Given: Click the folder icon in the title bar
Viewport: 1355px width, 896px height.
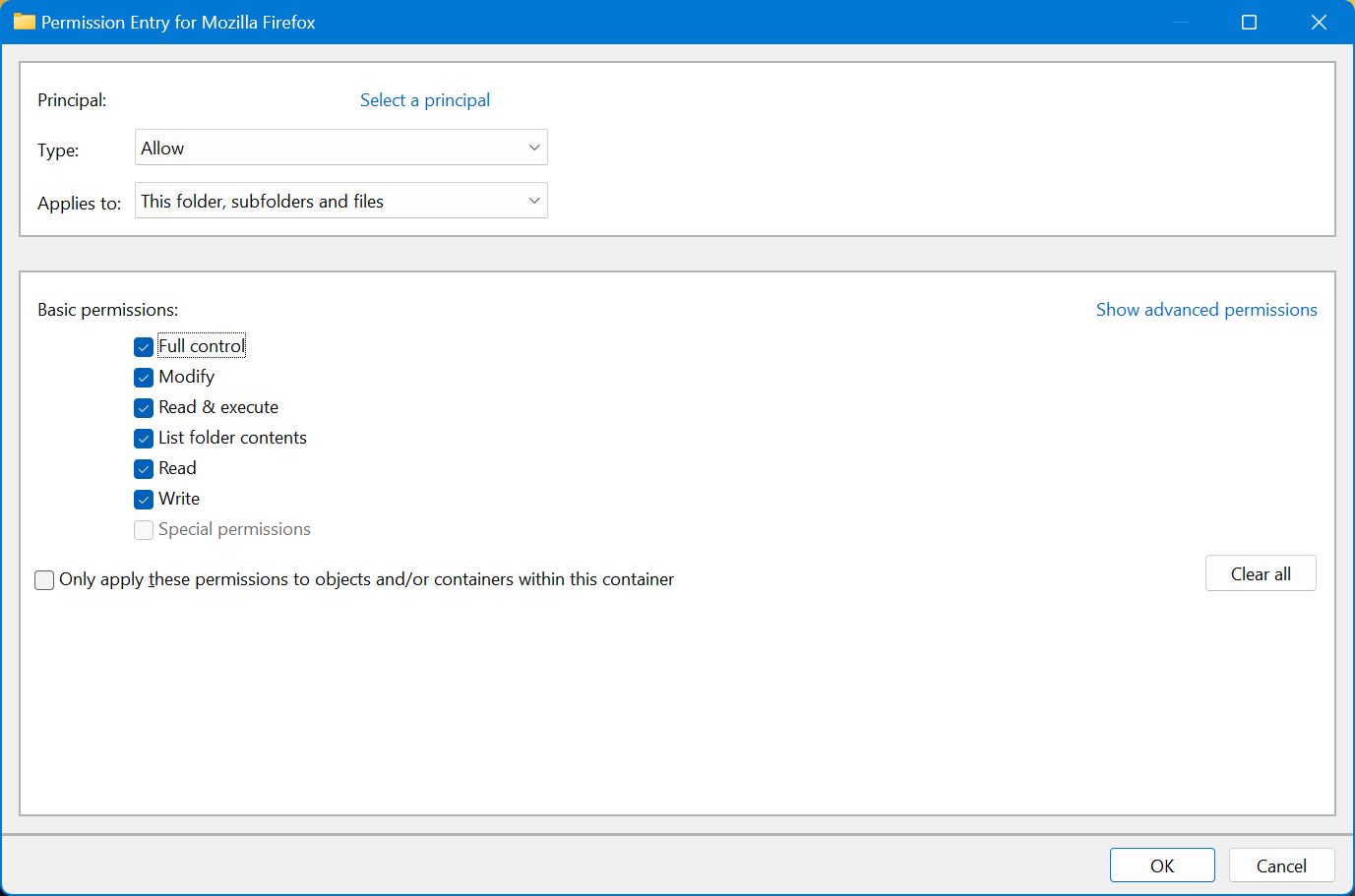Looking at the screenshot, I should pyautogui.click(x=25, y=22).
